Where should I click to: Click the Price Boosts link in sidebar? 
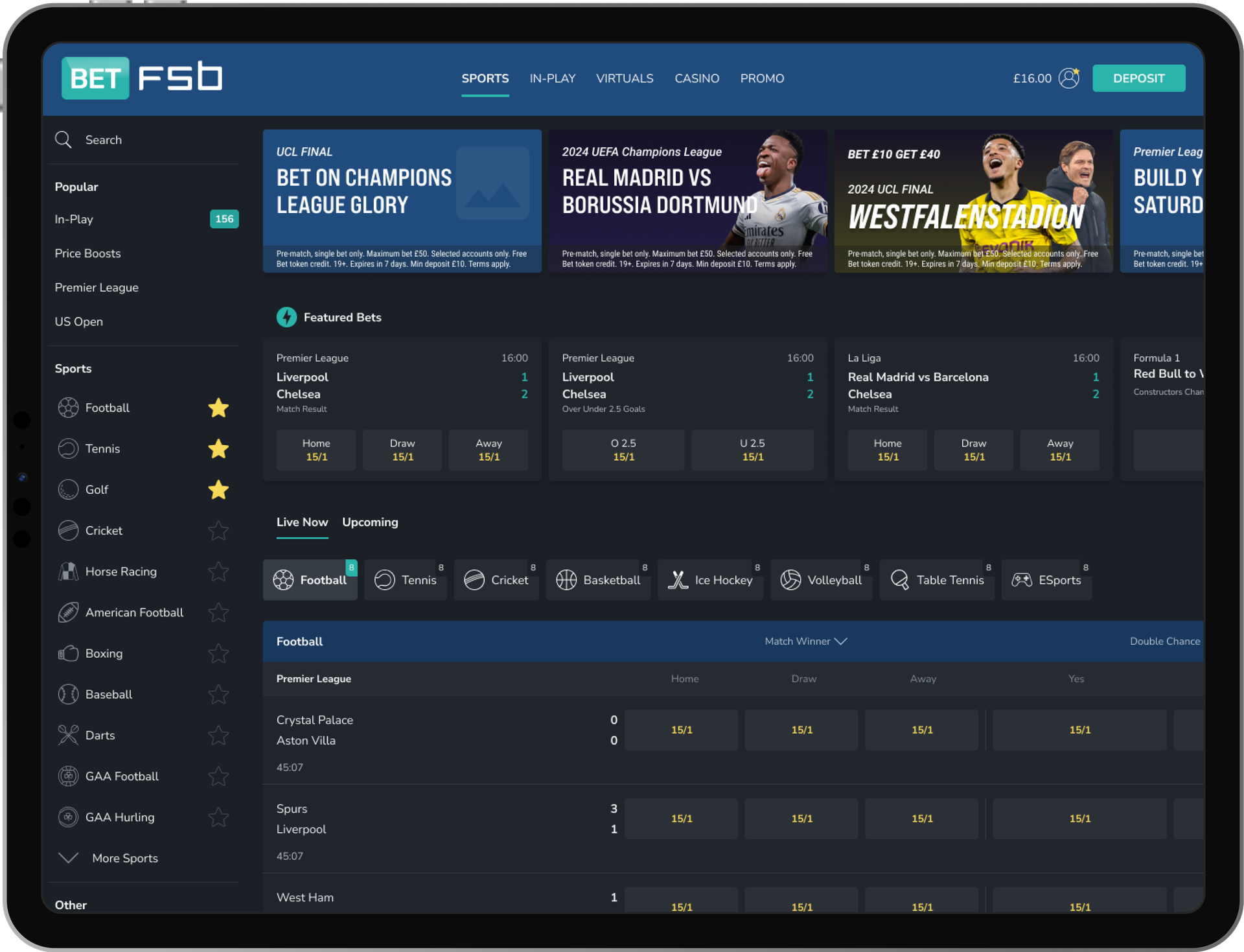[87, 253]
